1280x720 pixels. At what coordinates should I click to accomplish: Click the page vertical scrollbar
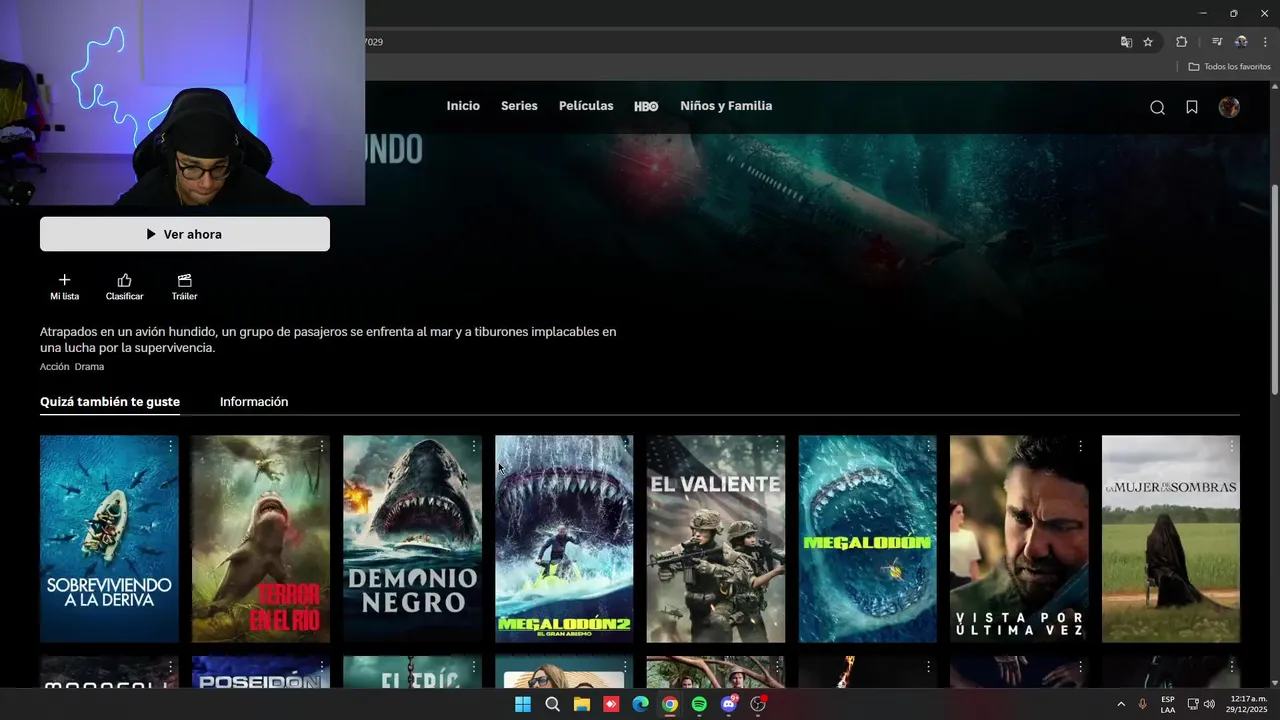[x=1275, y=290]
